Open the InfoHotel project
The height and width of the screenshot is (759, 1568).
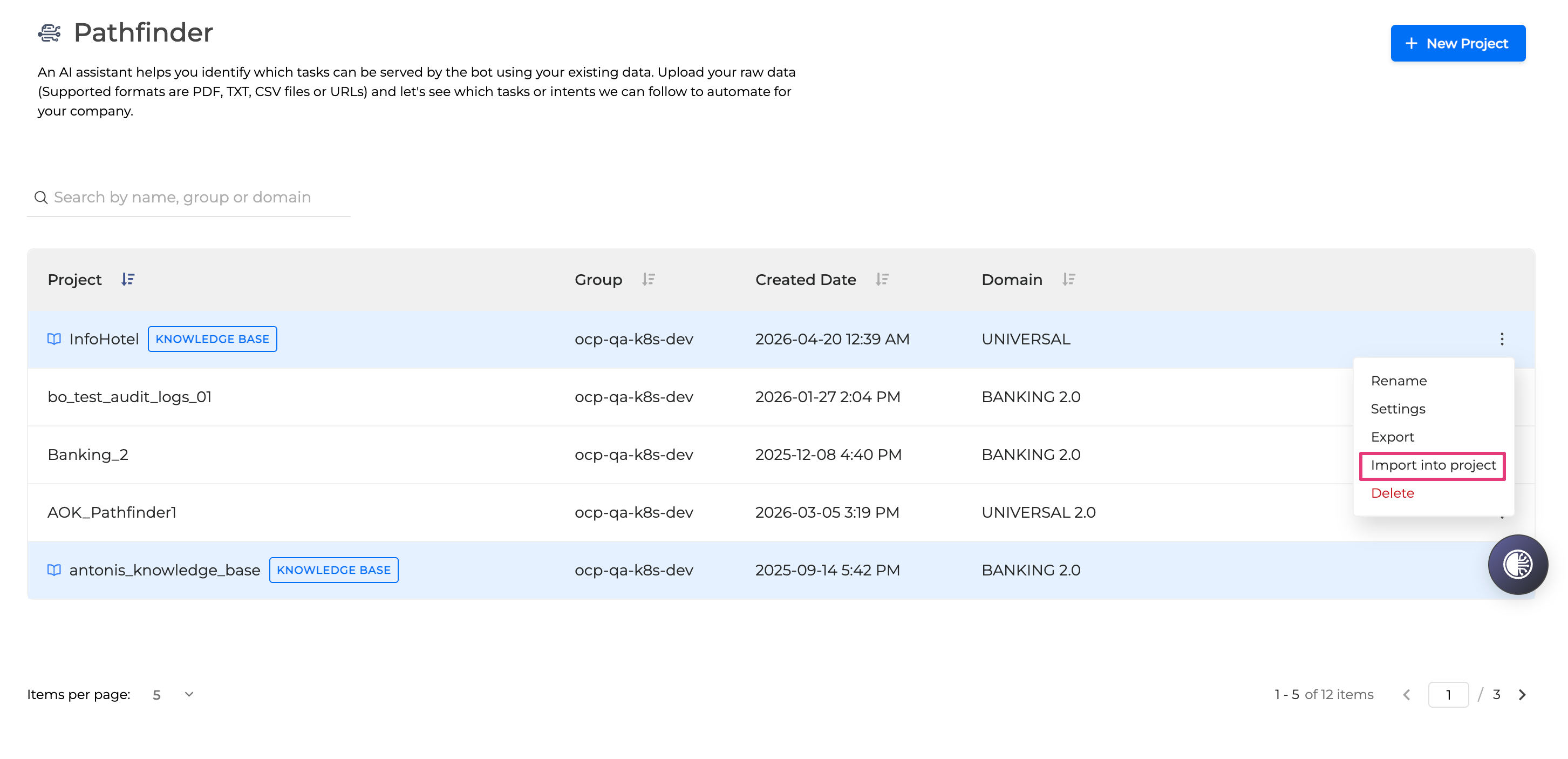tap(104, 340)
